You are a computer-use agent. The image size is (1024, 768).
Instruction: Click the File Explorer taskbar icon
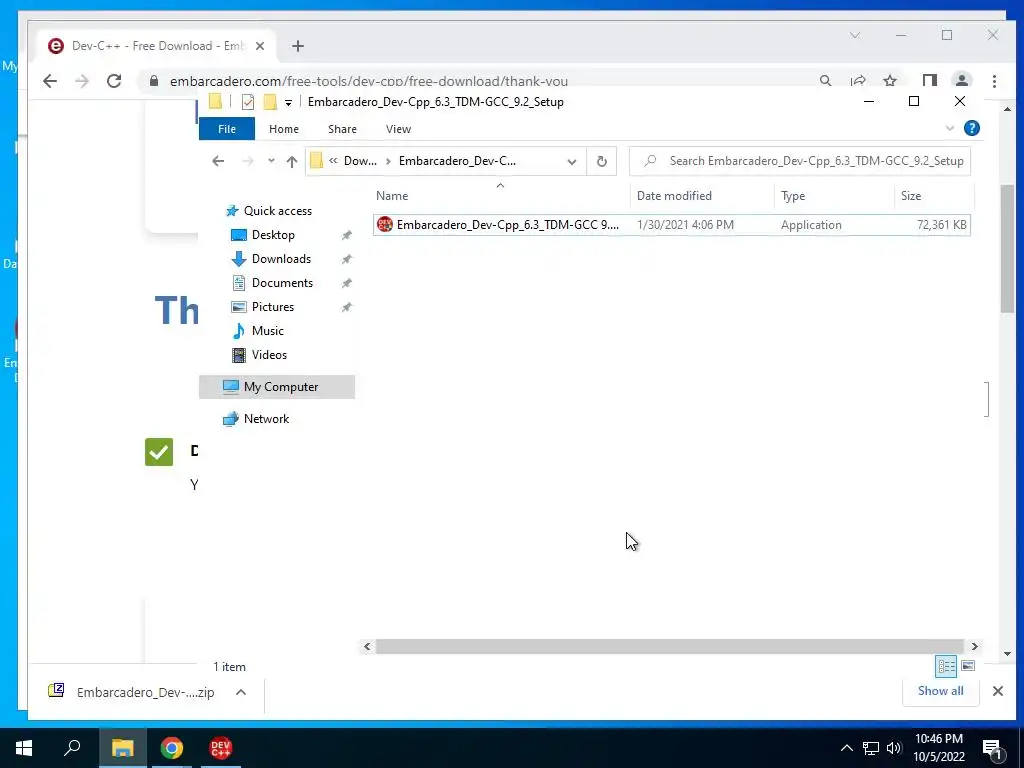pos(123,748)
